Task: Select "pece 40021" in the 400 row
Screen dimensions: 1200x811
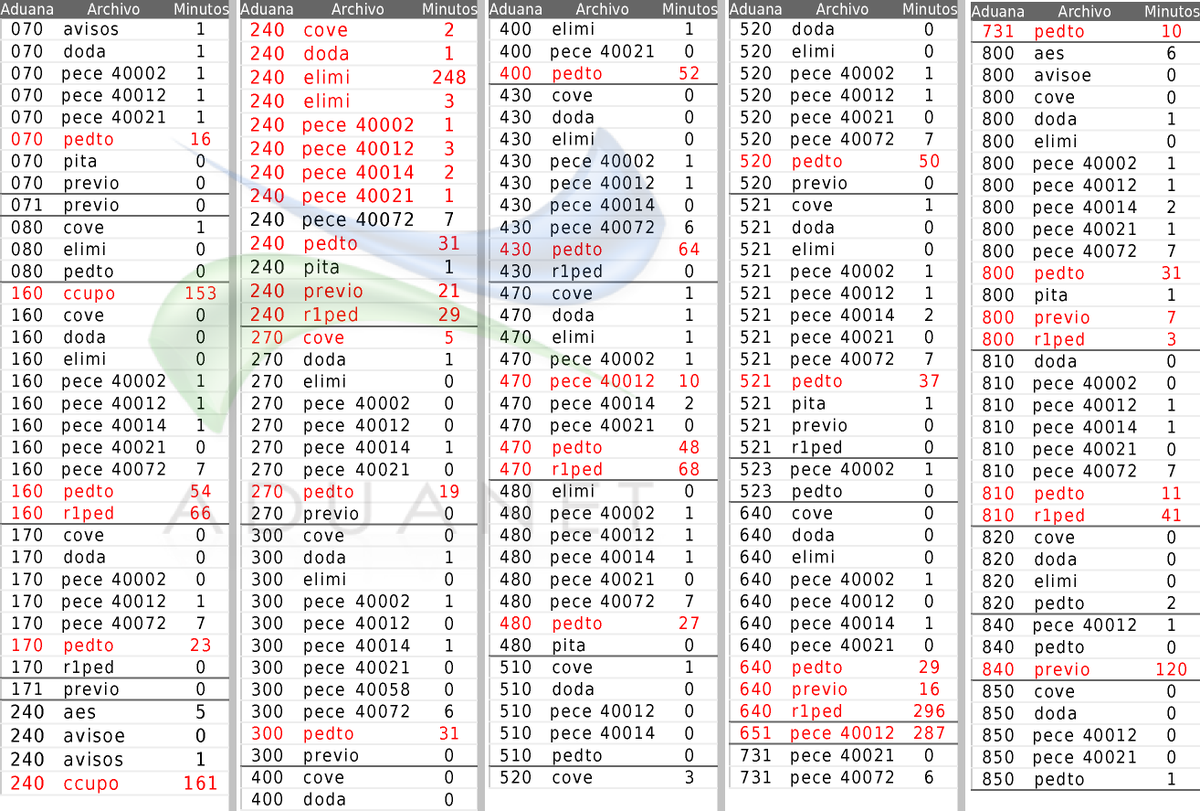Action: pyautogui.click(x=602, y=51)
